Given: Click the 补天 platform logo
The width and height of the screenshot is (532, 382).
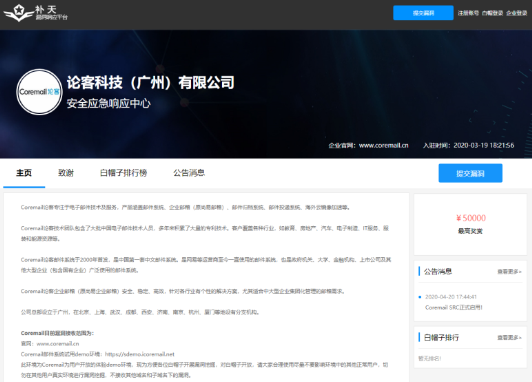Looking at the screenshot, I should click(35, 13).
